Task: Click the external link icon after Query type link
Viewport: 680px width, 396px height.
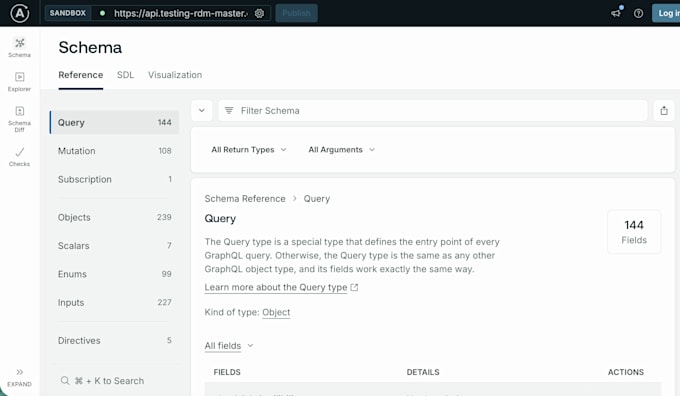Action: [354, 287]
